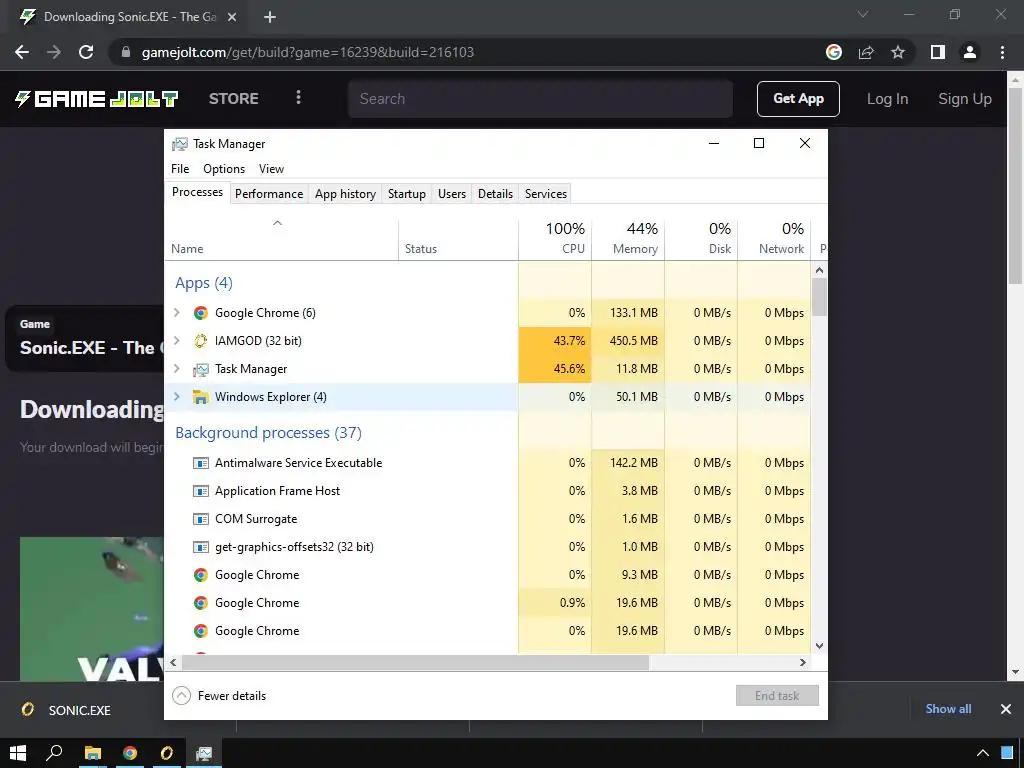The image size is (1024, 768).
Task: Click the Task Manager taskbar icon
Action: click(204, 753)
